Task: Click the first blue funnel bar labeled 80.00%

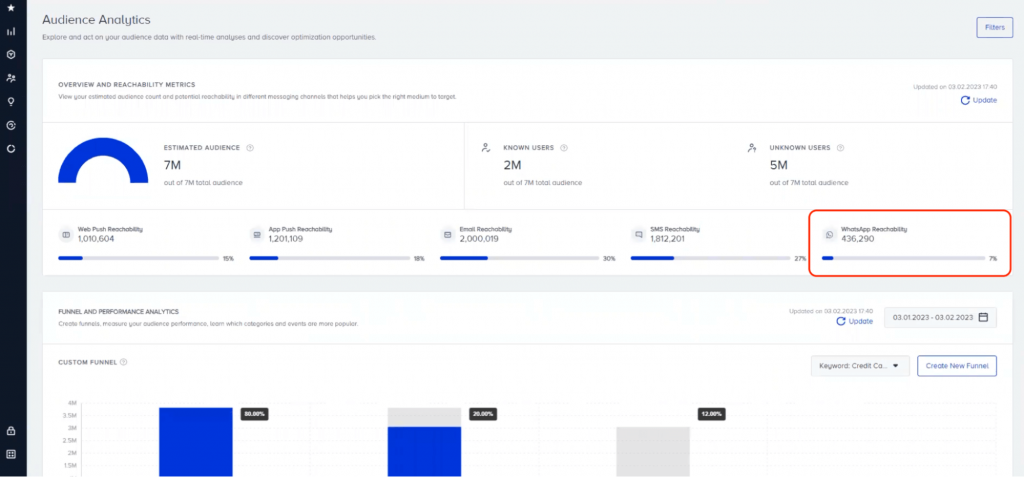Action: [x=196, y=440]
